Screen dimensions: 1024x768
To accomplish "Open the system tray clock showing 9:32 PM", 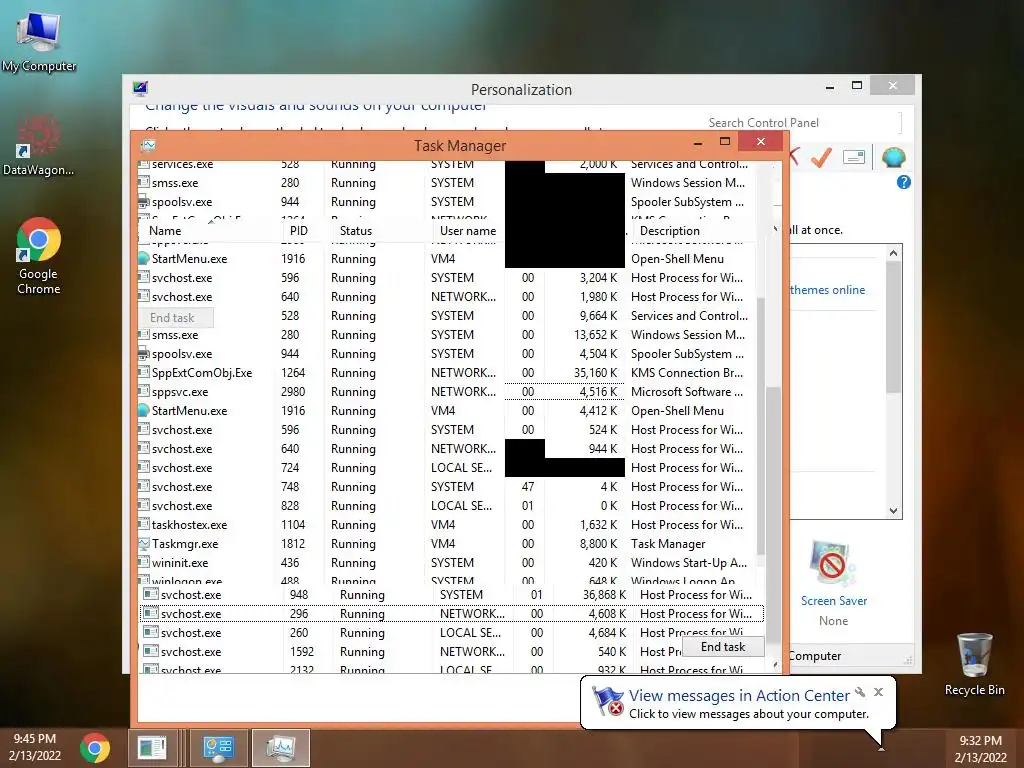I will tap(980, 748).
